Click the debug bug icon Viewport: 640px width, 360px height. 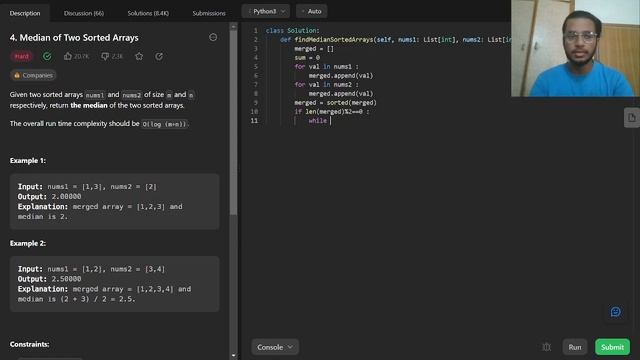[547, 347]
